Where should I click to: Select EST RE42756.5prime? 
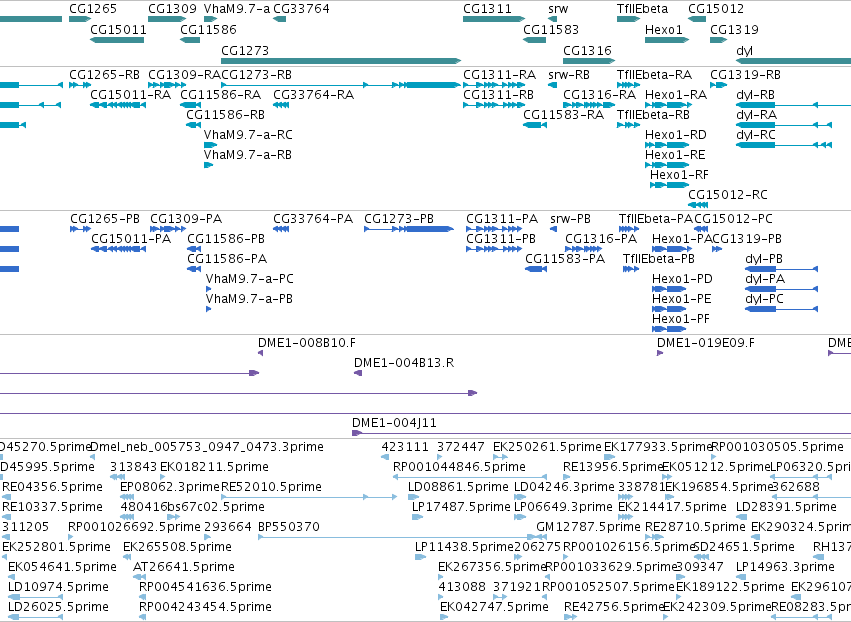(x=614, y=607)
